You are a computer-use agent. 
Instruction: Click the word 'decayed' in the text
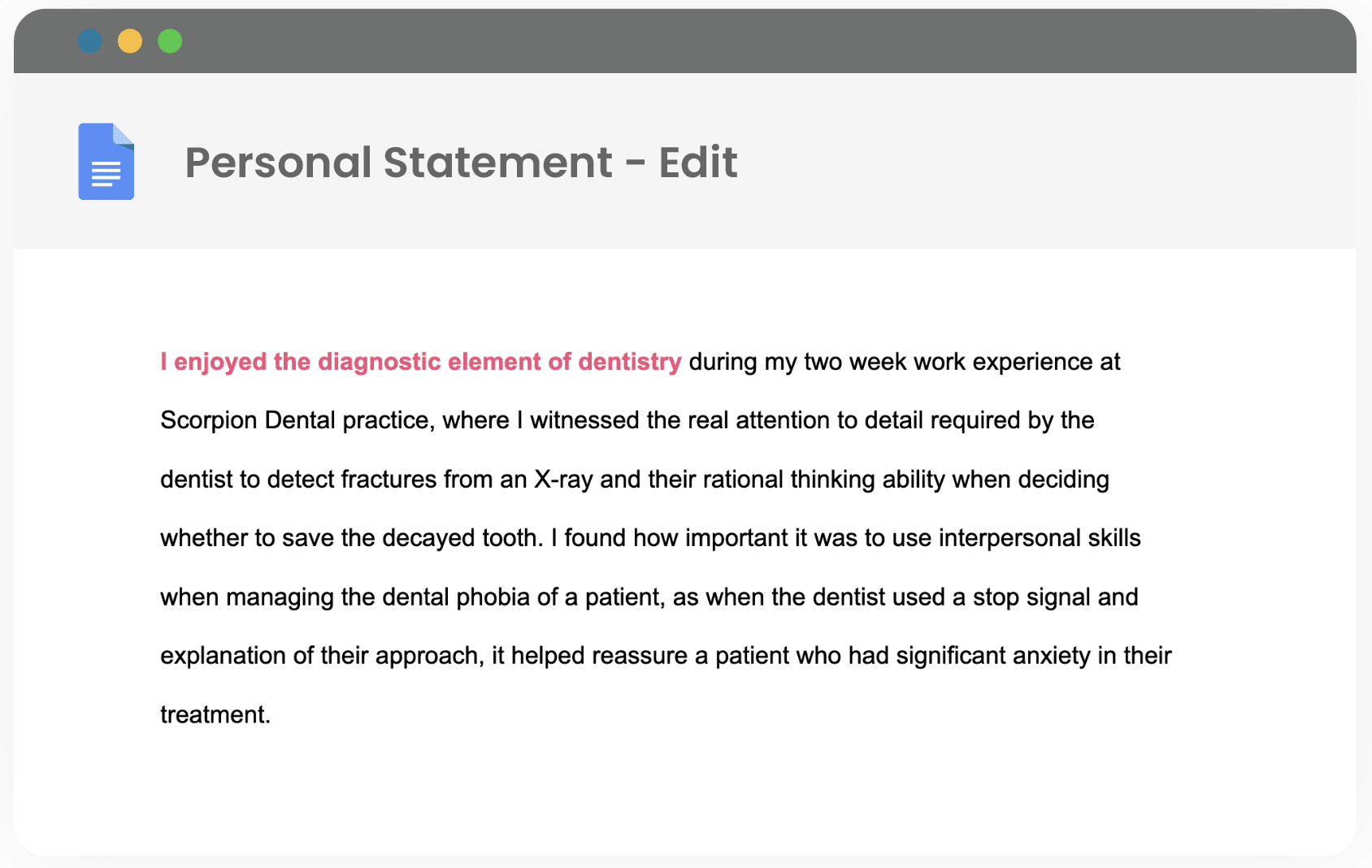428,538
